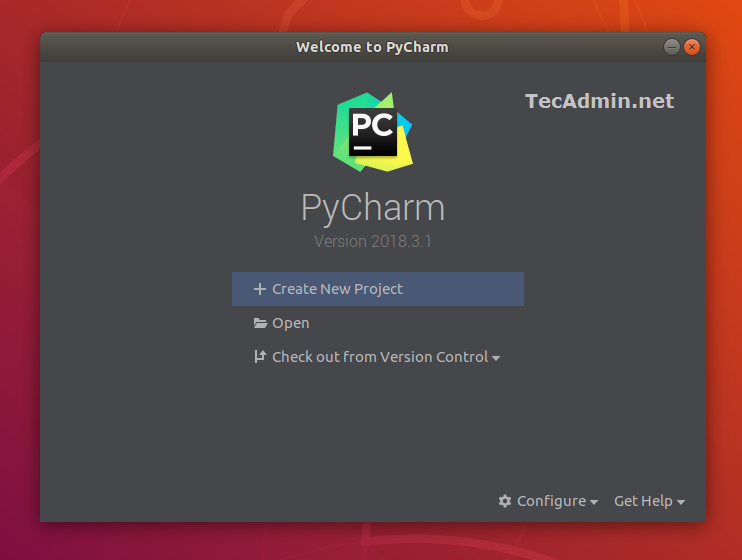Click the Version 2018.3.1 text
This screenshot has height=560, width=742.
coord(373,241)
